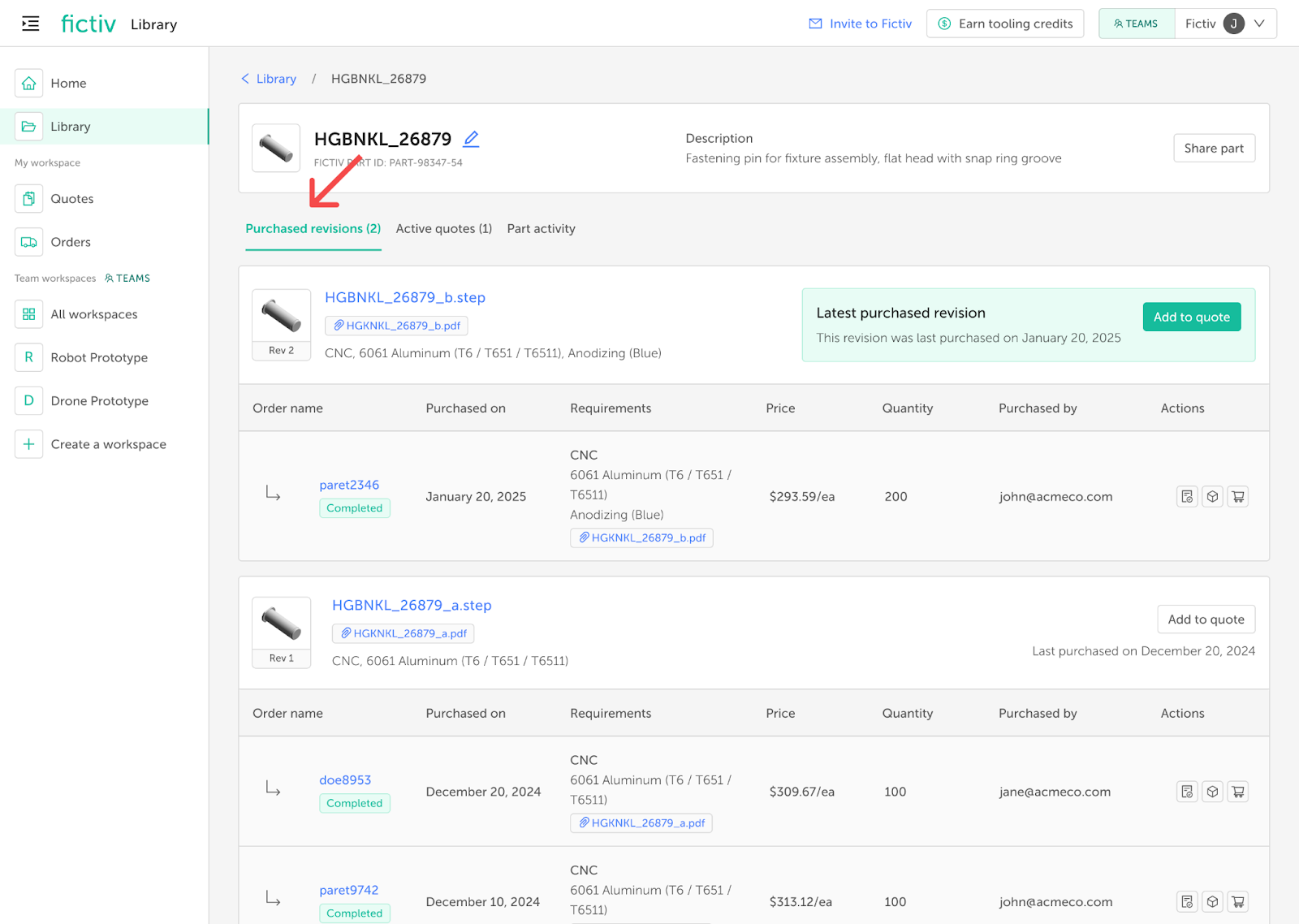Open Home from the sidebar
The width and height of the screenshot is (1299, 924).
click(x=68, y=83)
